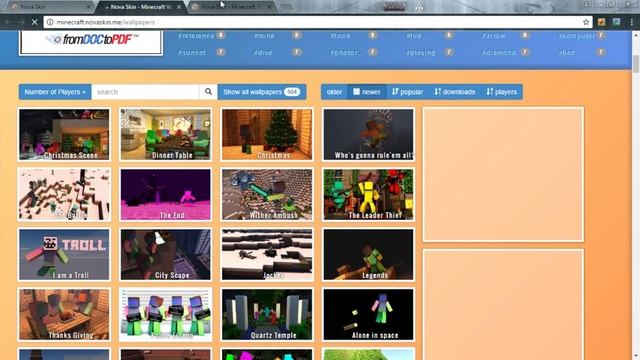The height and width of the screenshot is (360, 640).
Task: Switch to the third browser tab
Action: [233, 7]
